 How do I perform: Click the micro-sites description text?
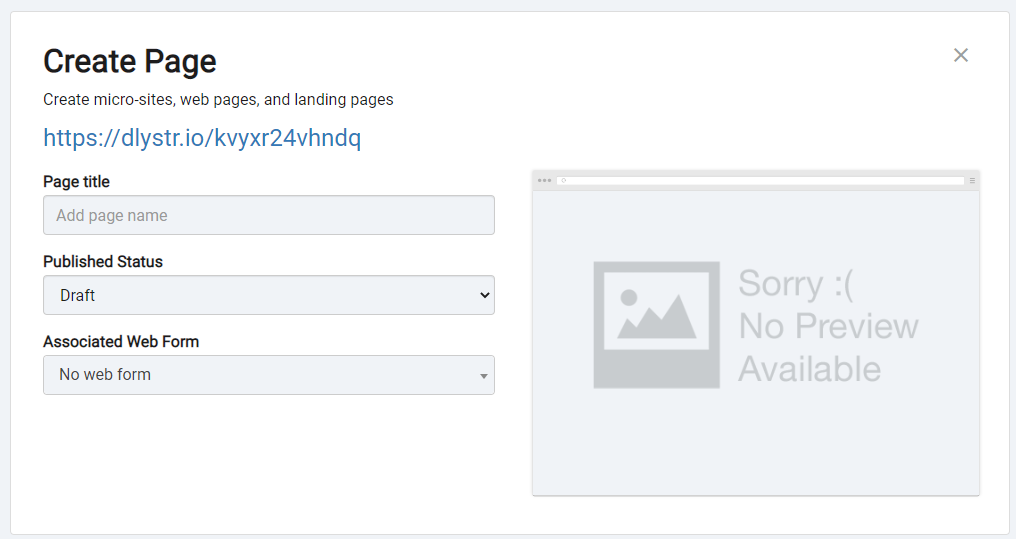[218, 100]
